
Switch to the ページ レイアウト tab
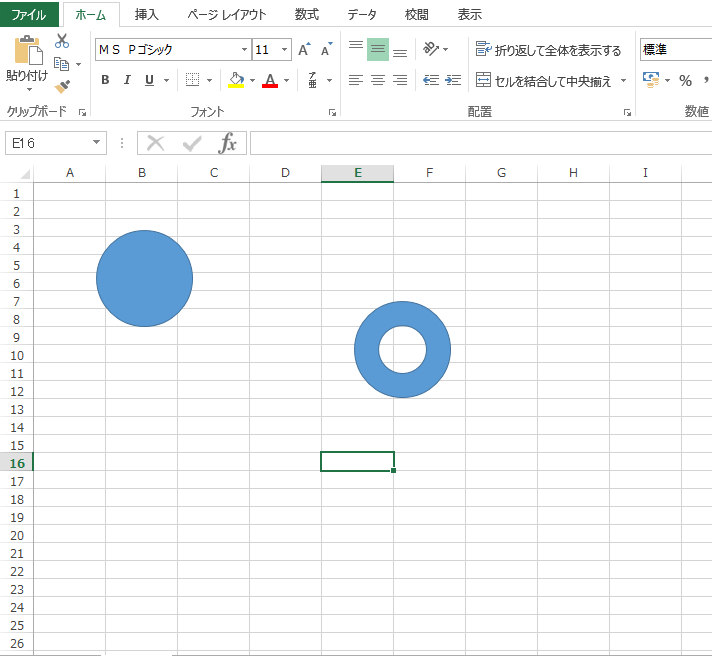coord(227,15)
